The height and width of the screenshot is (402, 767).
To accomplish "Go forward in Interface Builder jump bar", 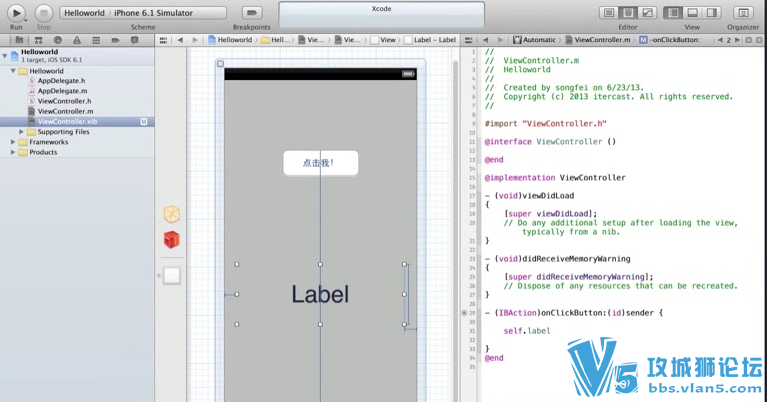I will pos(195,40).
